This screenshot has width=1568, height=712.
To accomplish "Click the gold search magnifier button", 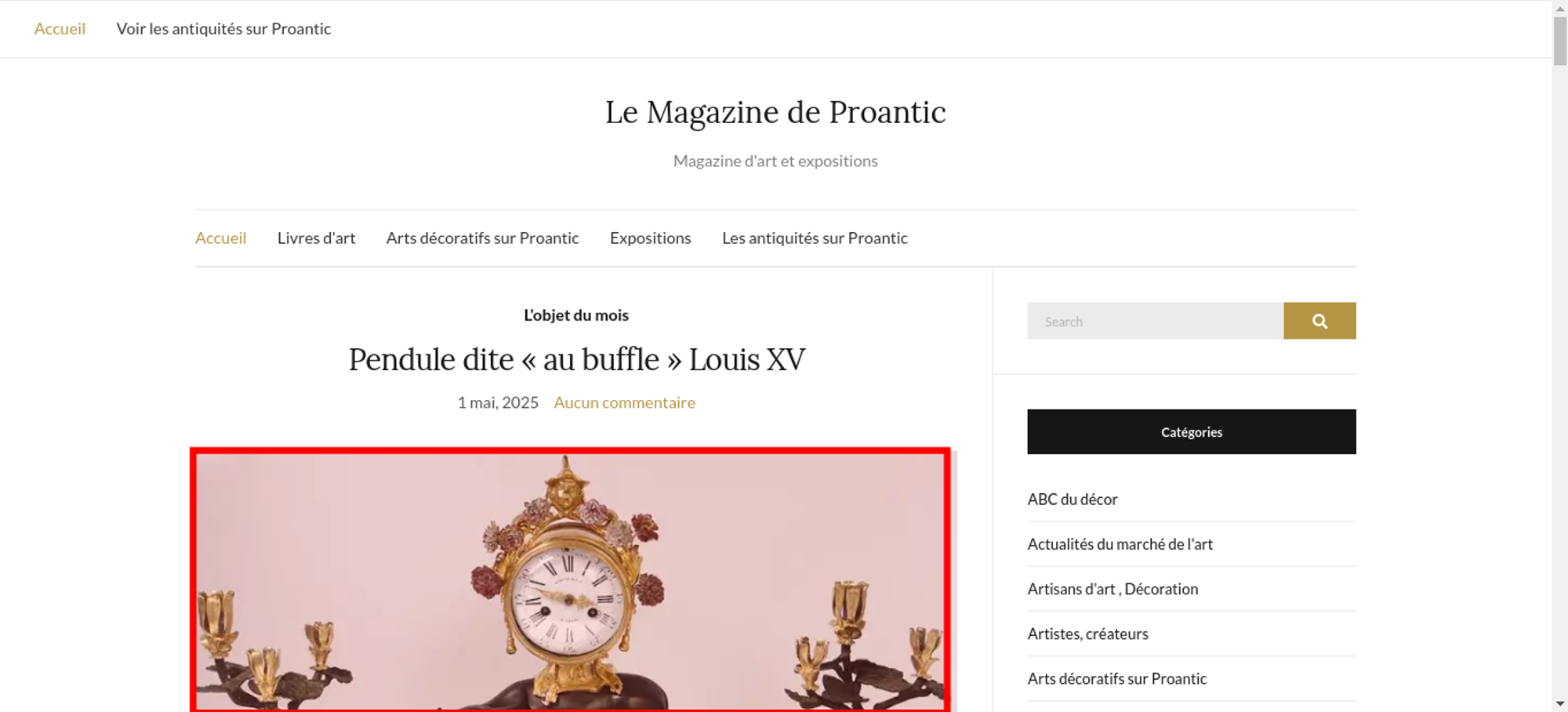I will point(1319,321).
